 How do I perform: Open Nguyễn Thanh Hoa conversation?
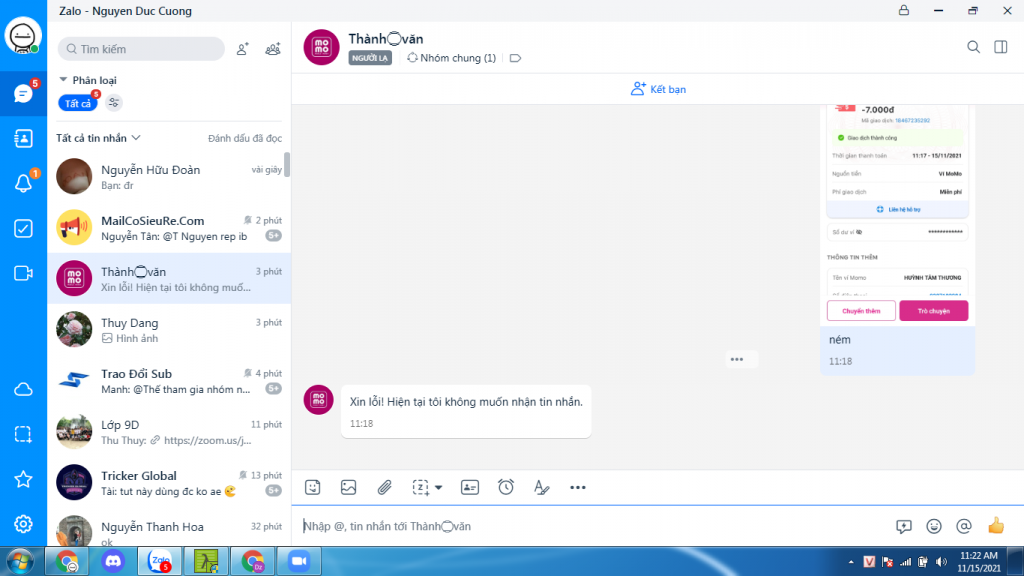pyautogui.click(x=169, y=528)
